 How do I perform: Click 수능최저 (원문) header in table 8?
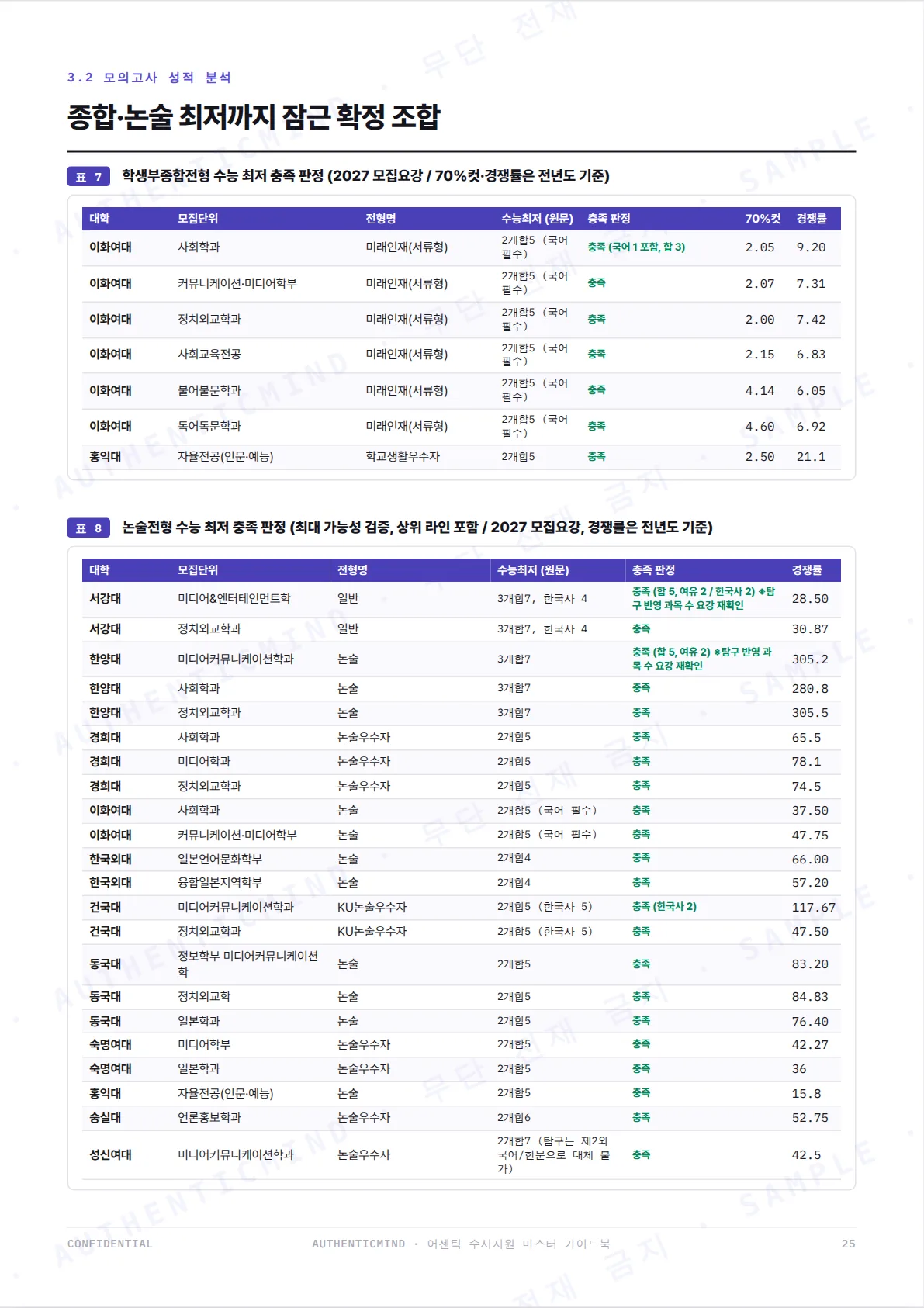coord(533,570)
